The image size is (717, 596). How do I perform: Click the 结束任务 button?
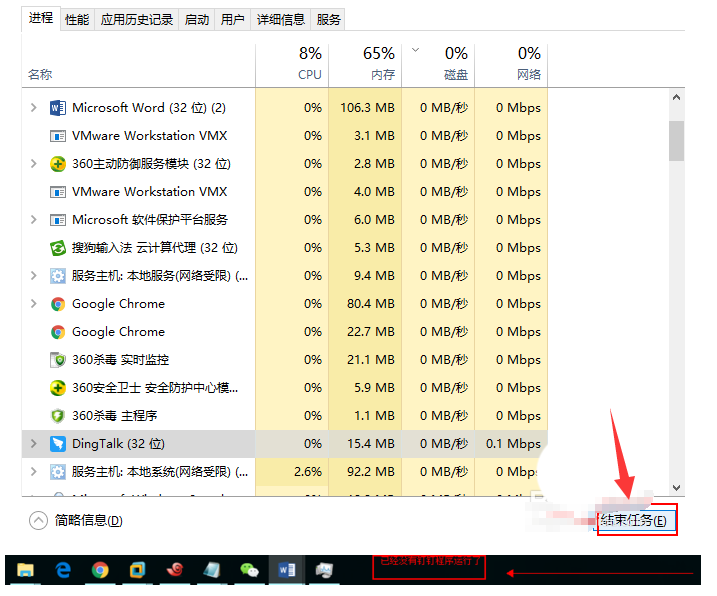coord(635,521)
